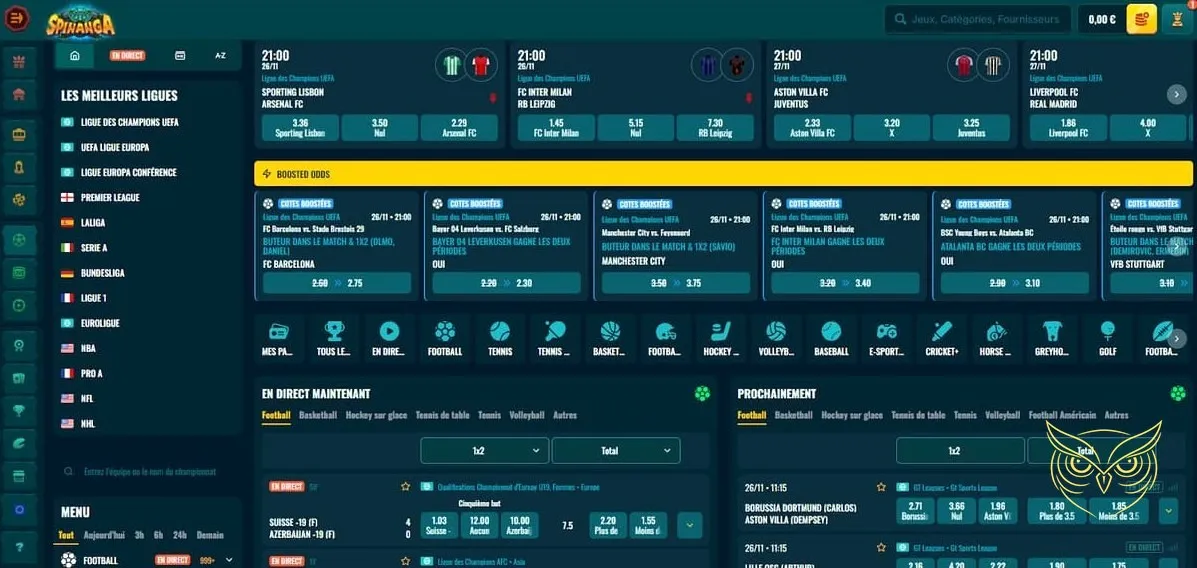Open the user profile icon top right
This screenshot has height=568, width=1197.
point(1178,19)
